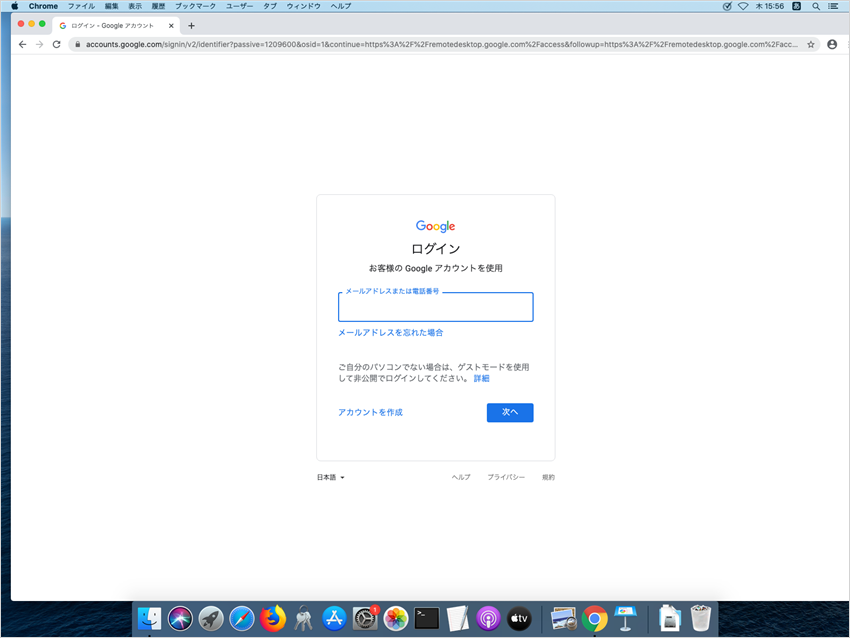Click the clock showing 木 15:56
This screenshot has width=850, height=638.
point(770,6)
